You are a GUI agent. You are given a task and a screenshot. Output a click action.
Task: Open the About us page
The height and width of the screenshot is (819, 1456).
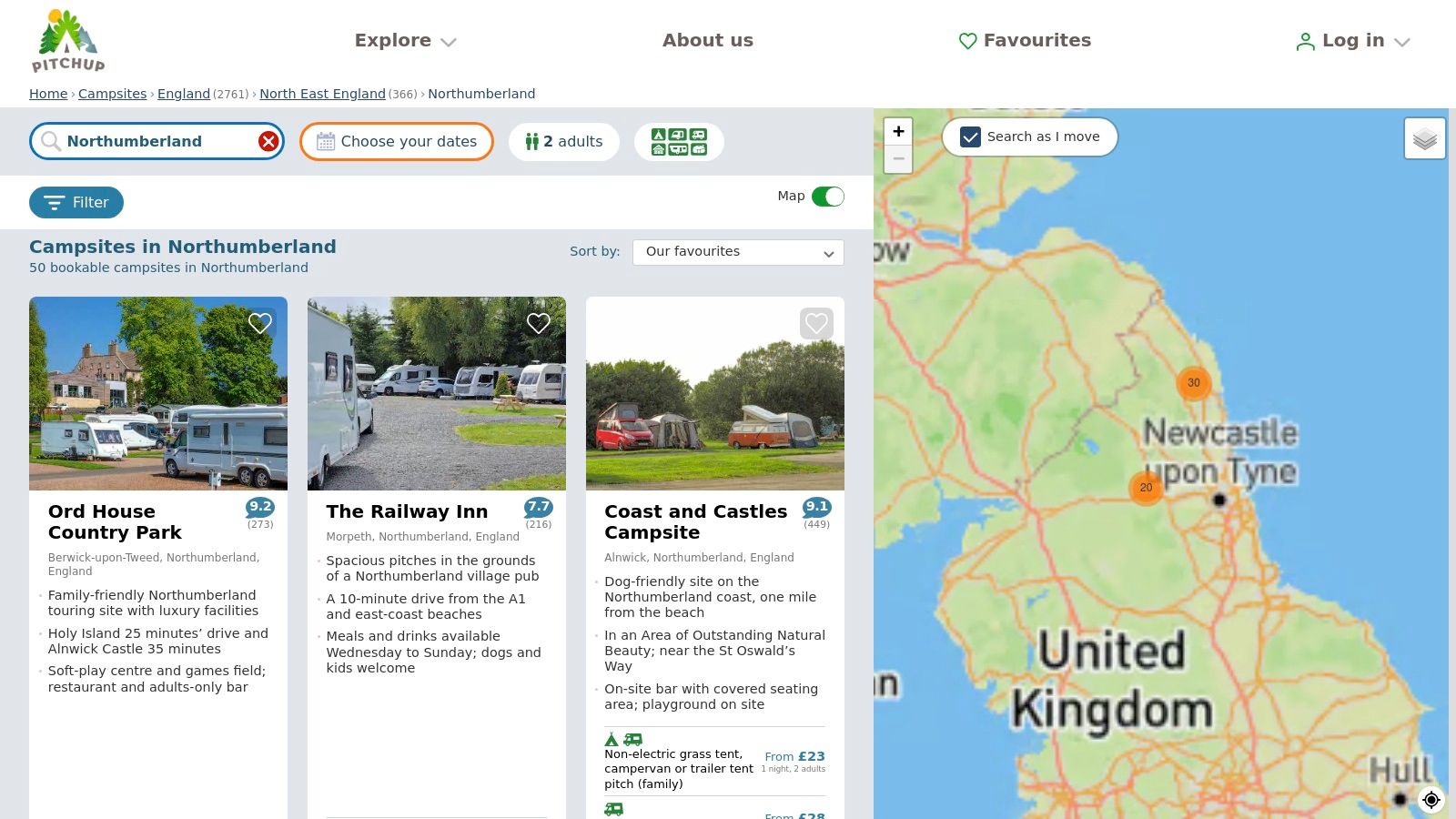(707, 41)
